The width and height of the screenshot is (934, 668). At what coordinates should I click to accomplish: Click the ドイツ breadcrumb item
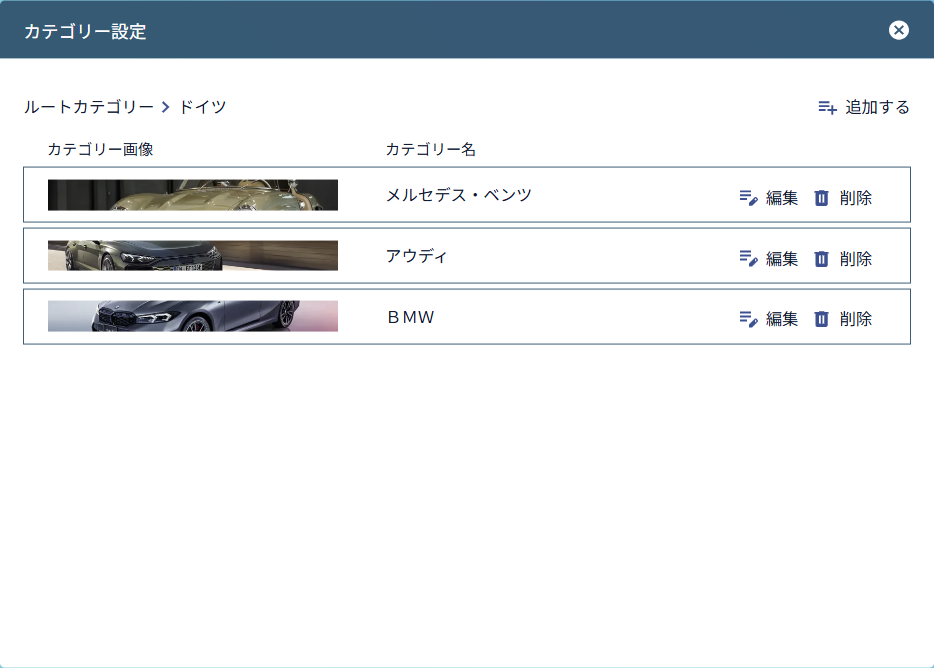(203, 107)
